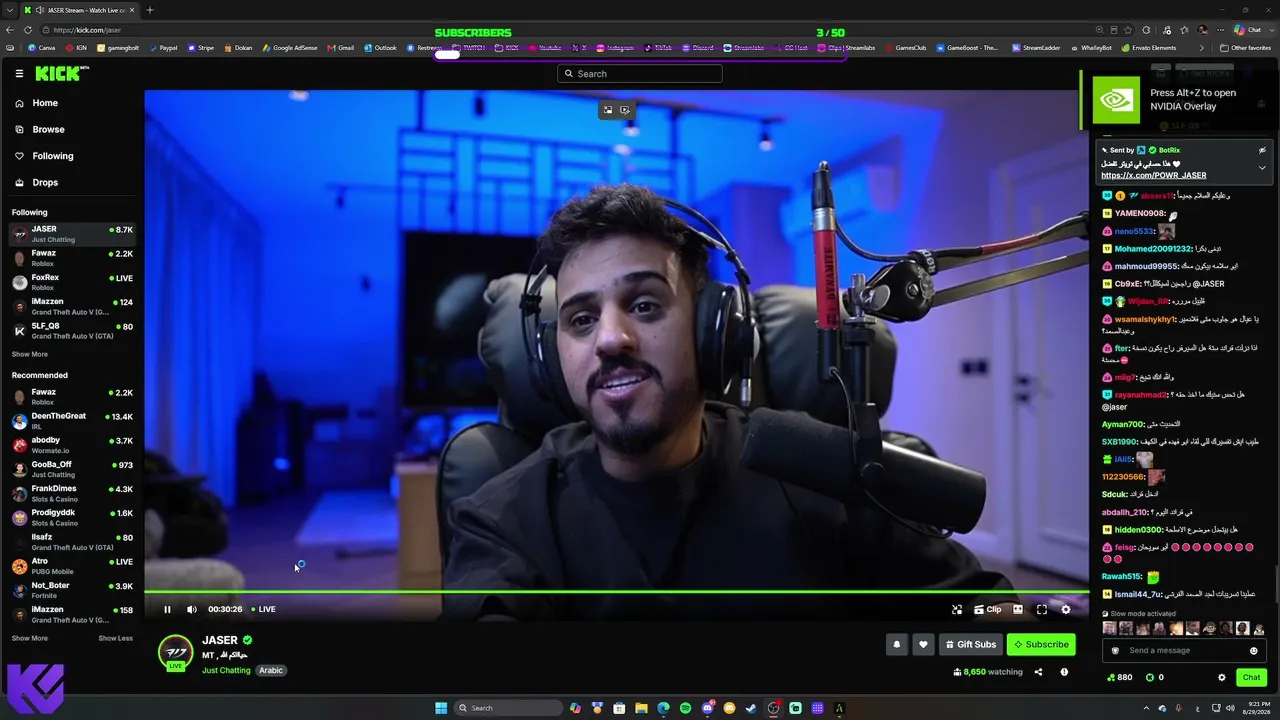Navigate to Home in the sidebar

(45, 103)
